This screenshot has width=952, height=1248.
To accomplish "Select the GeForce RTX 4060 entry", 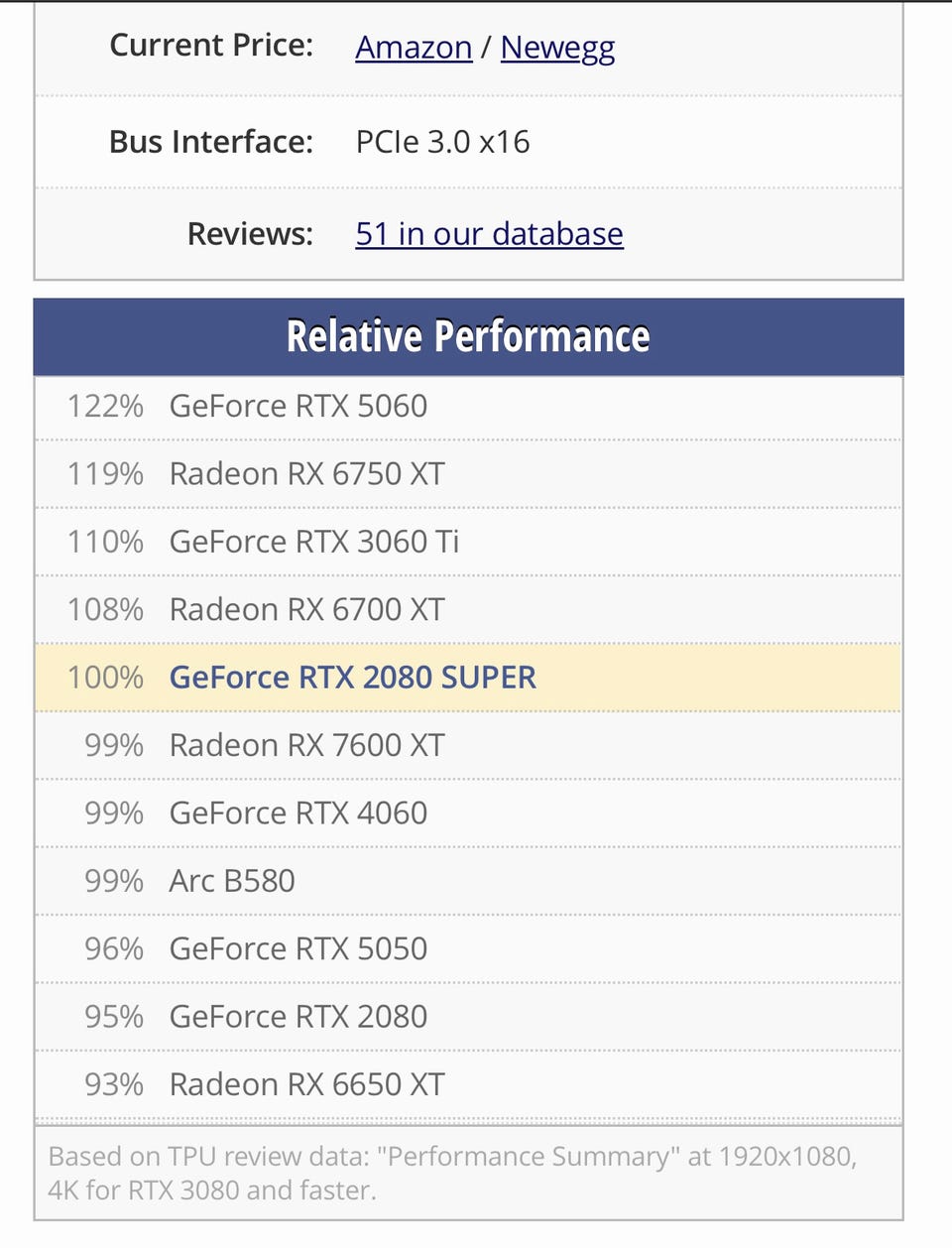I will 468,812.
